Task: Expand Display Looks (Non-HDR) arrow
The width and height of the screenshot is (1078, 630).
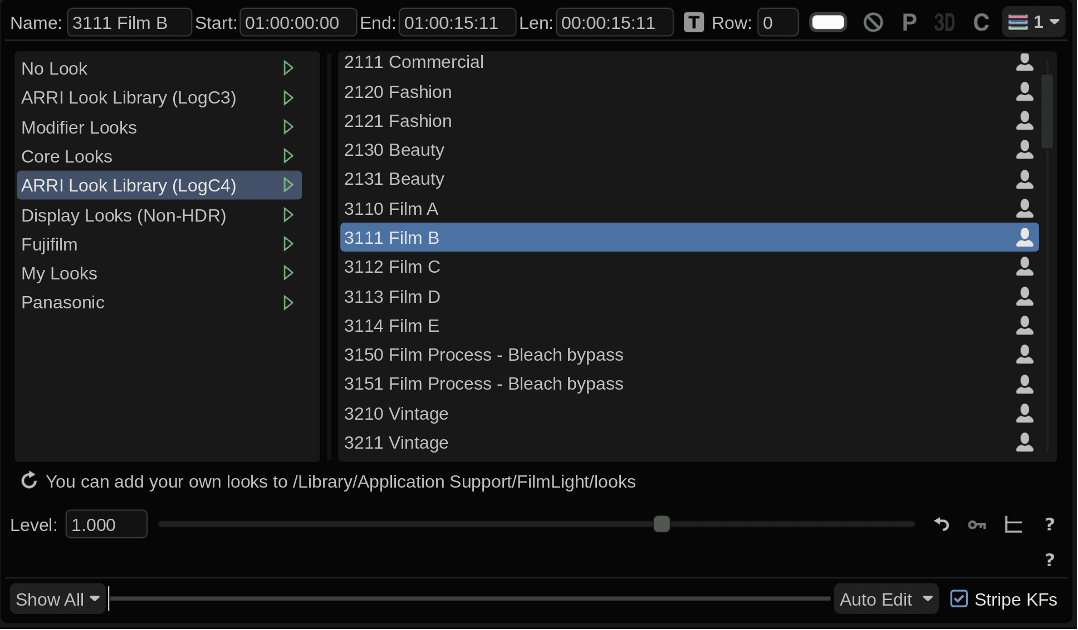Action: pyautogui.click(x=288, y=215)
